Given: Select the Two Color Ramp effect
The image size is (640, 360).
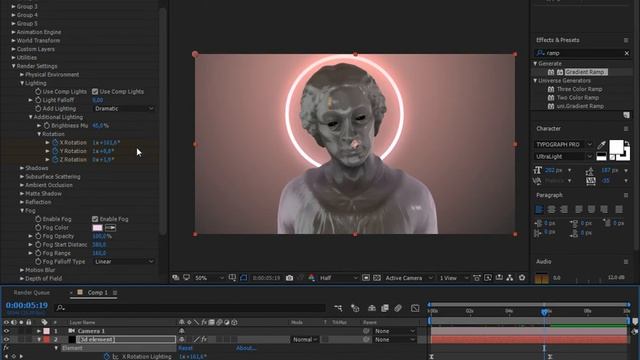Looking at the screenshot, I should [578, 98].
